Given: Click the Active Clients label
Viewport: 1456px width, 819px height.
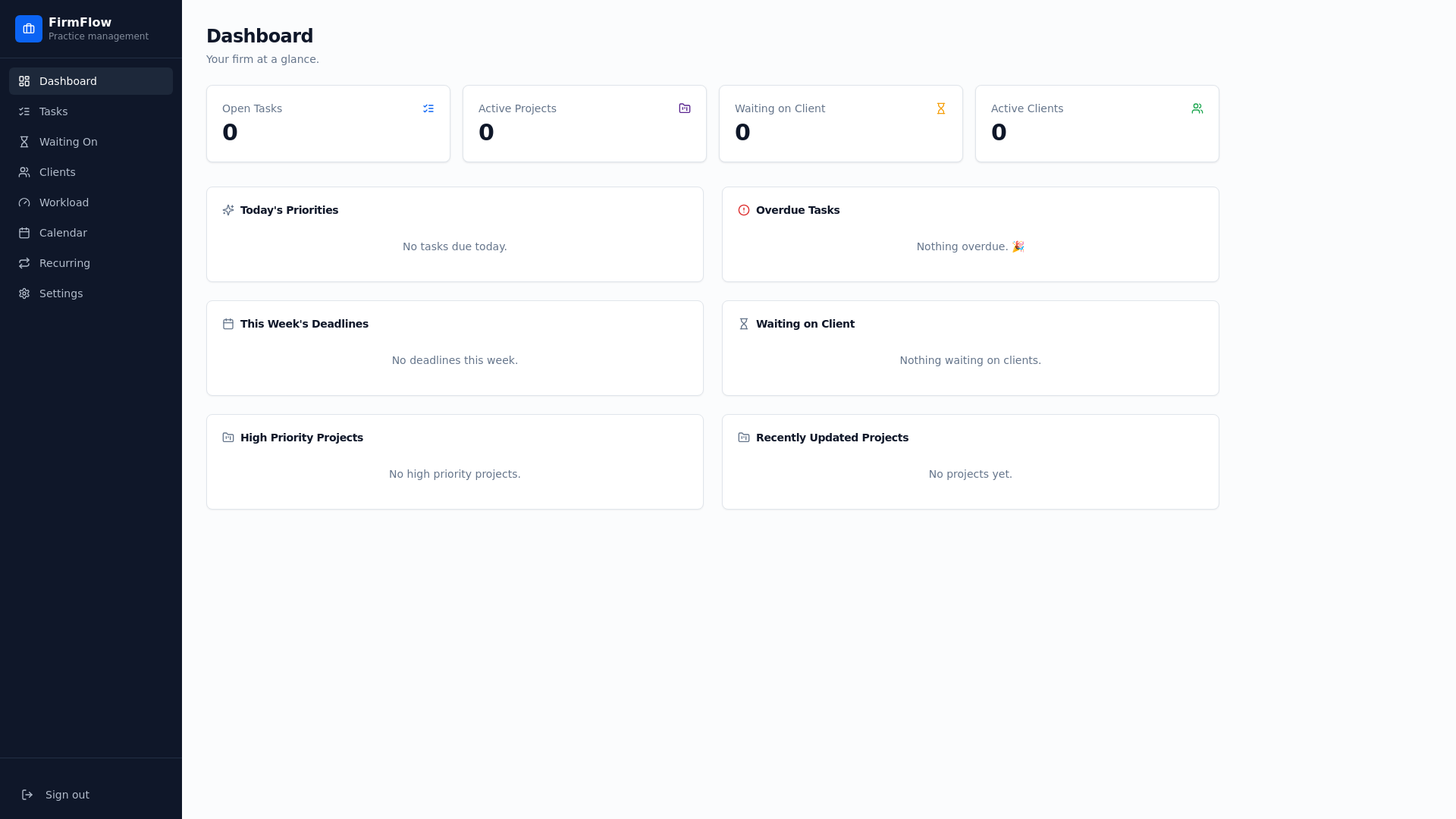Looking at the screenshot, I should pos(1027,108).
